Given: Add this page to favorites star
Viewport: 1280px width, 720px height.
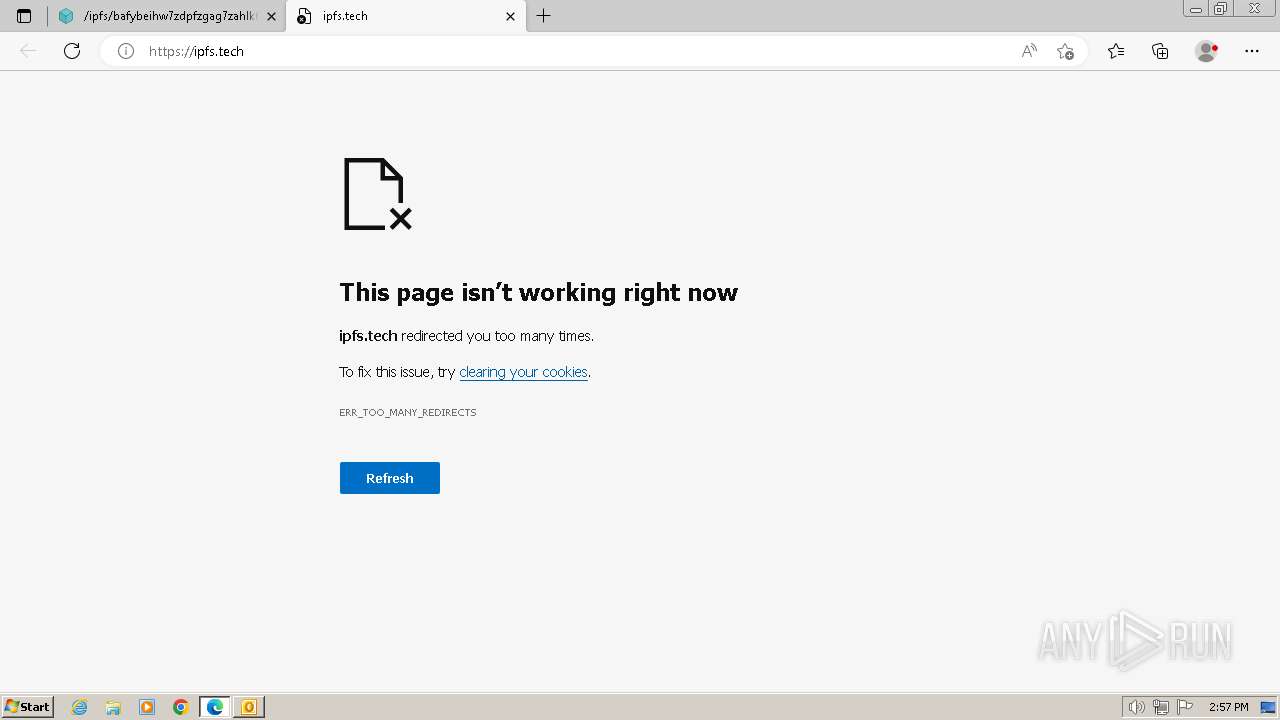Looking at the screenshot, I should tap(1065, 51).
